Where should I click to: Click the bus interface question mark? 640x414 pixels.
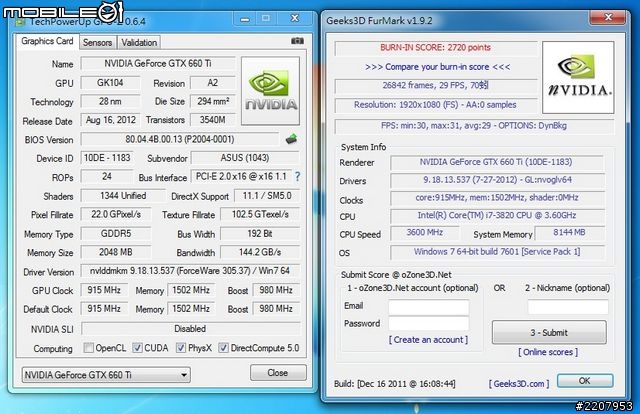(298, 177)
